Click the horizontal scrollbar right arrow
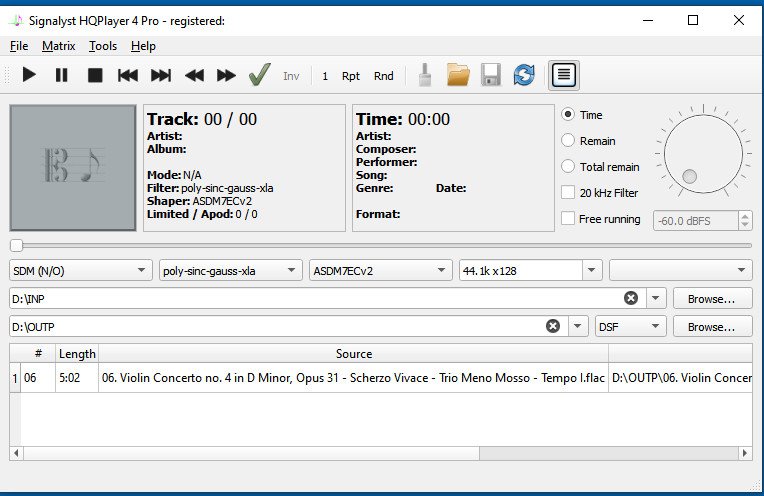 [745, 453]
